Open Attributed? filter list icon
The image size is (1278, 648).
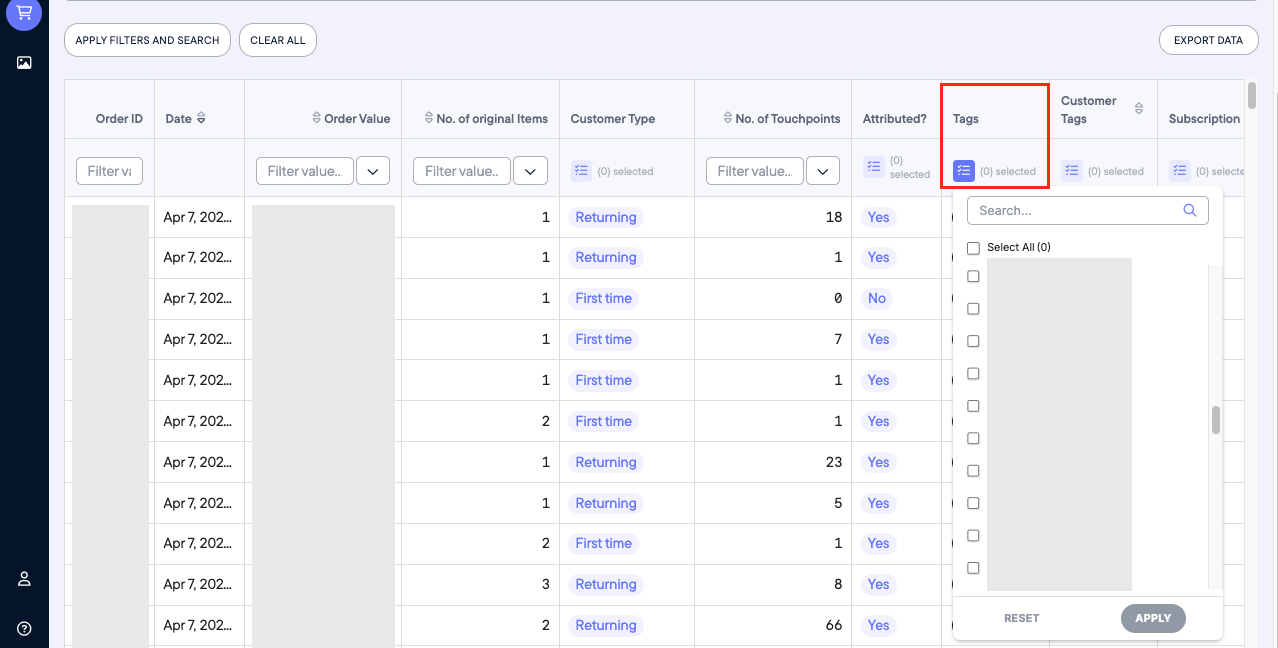click(x=874, y=167)
